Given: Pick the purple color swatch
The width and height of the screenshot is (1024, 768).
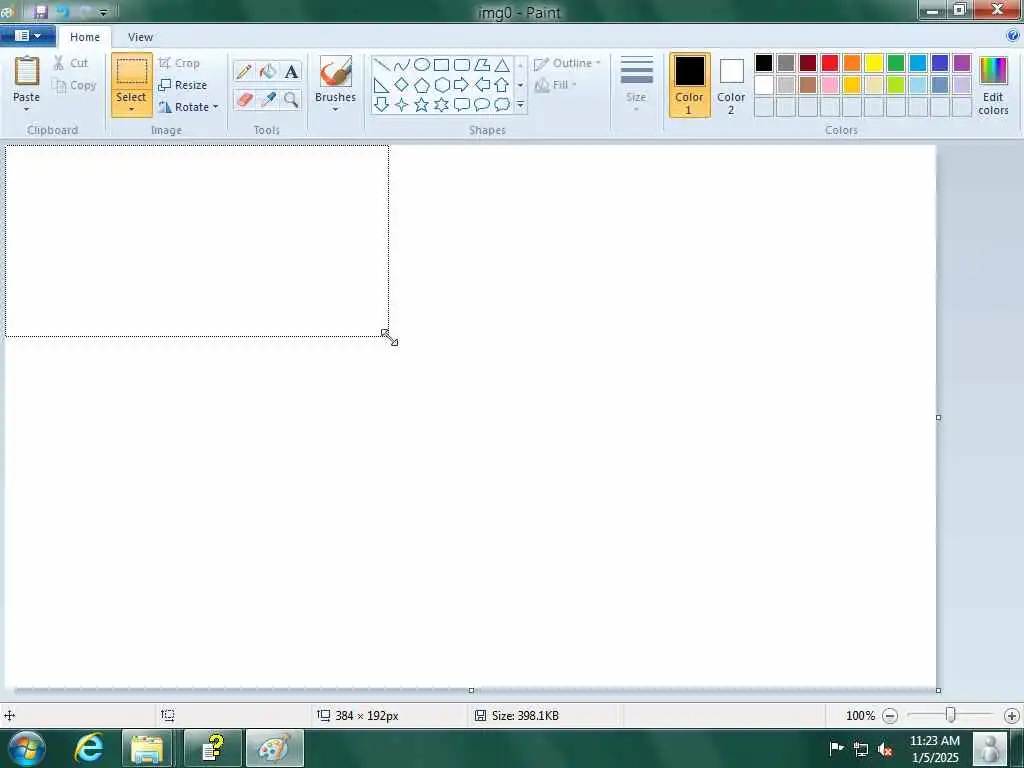Looking at the screenshot, I should (x=962, y=63).
